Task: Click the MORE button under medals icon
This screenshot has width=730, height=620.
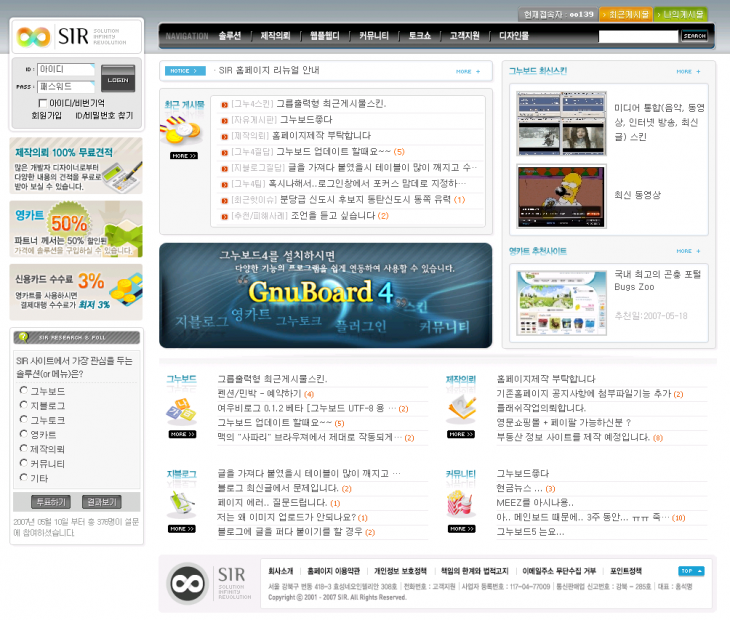Action: pyautogui.click(x=183, y=155)
